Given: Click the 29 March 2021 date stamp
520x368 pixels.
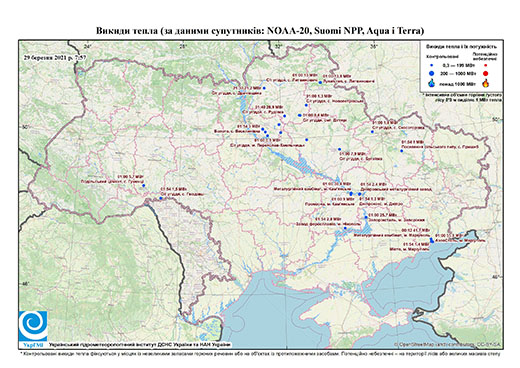Looking at the screenshot, I should pos(55,57).
